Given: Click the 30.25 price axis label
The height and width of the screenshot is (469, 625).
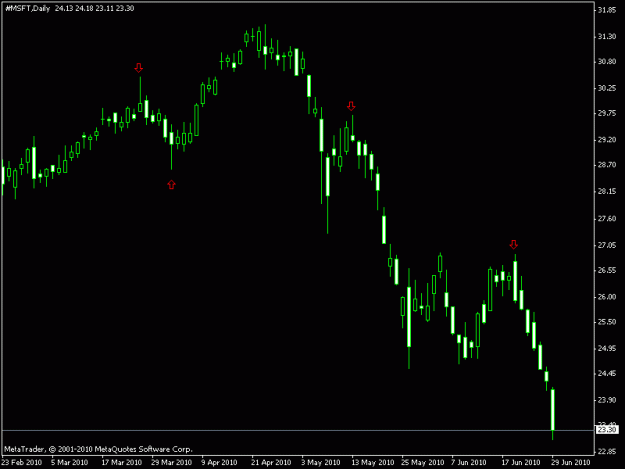Looking at the screenshot, I should point(607,88).
